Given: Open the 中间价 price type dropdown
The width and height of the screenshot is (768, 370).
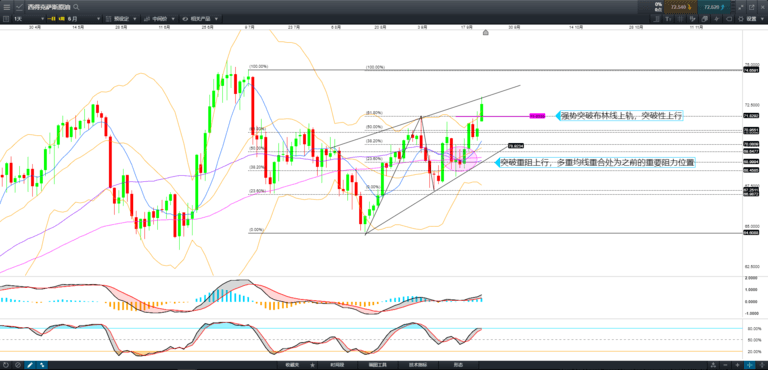Looking at the screenshot, I should pos(159,19).
